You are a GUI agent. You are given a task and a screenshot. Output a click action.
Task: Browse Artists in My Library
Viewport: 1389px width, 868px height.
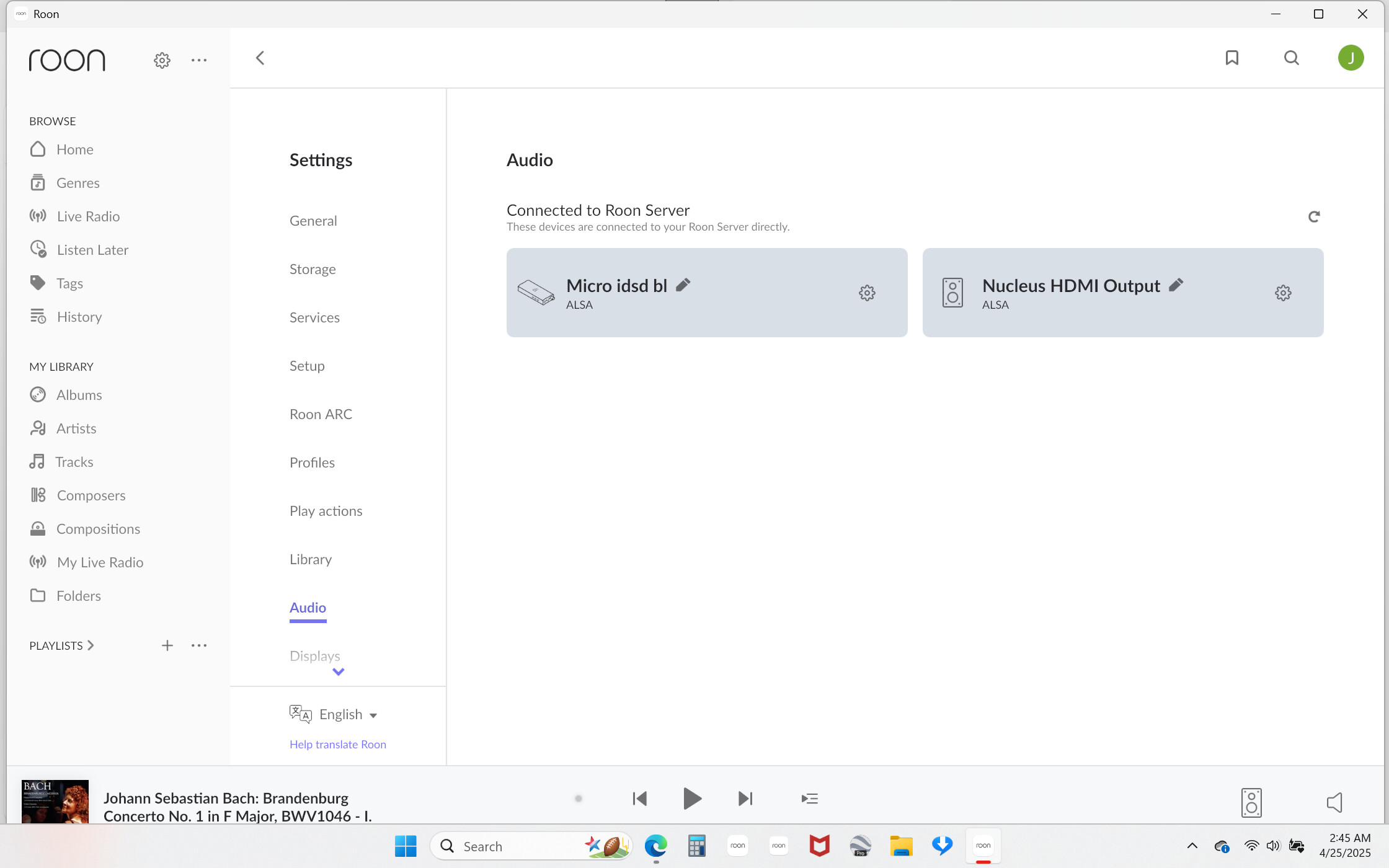pyautogui.click(x=63, y=428)
